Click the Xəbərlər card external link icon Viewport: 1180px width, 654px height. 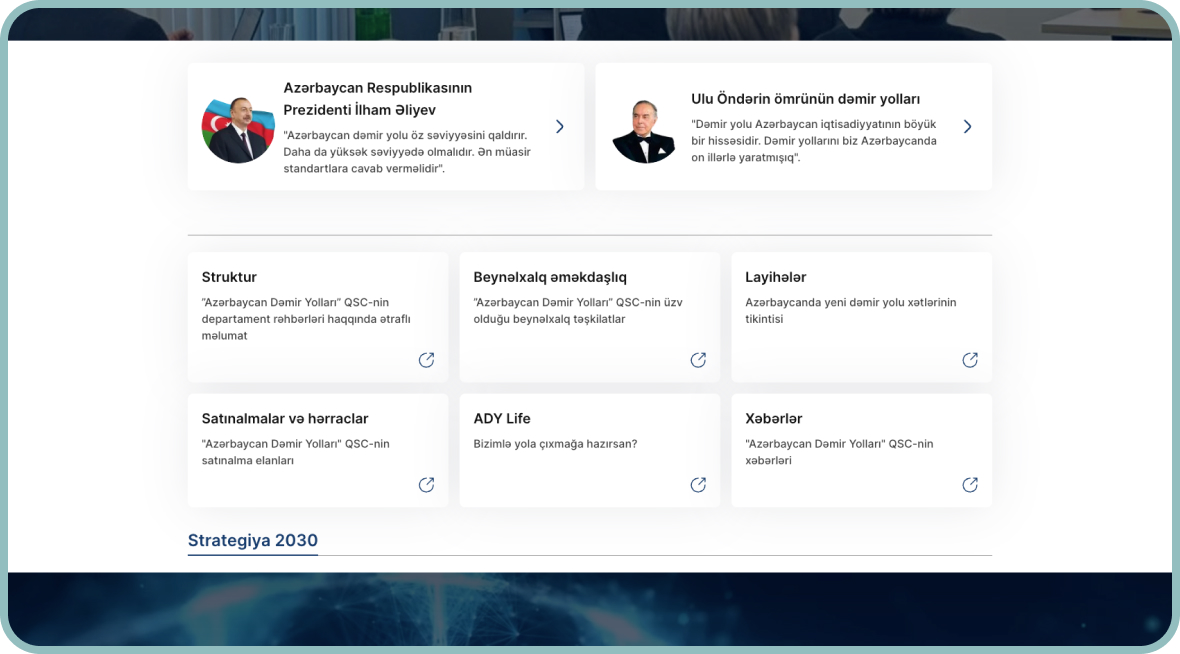[970, 485]
